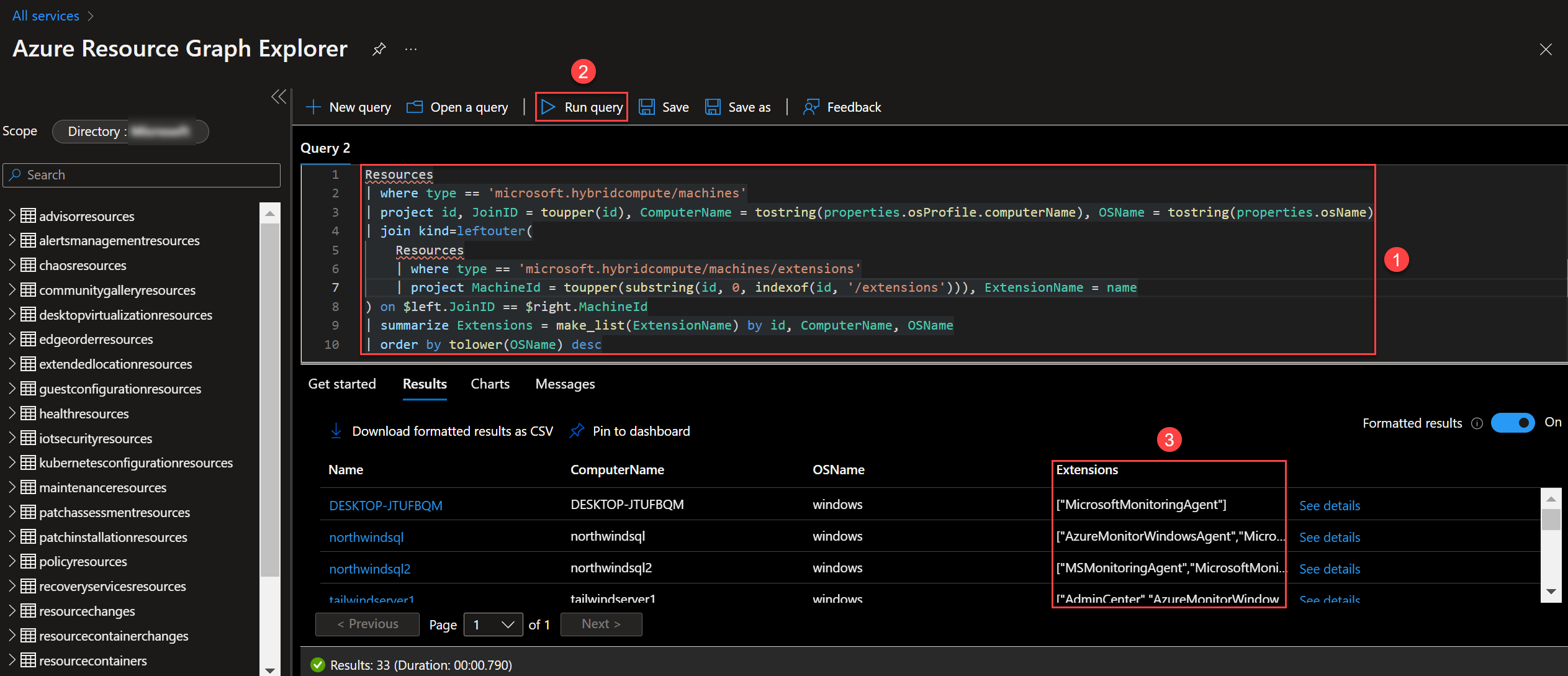Click the Formatted results info icon
The width and height of the screenshot is (1568, 676).
pos(1477,423)
